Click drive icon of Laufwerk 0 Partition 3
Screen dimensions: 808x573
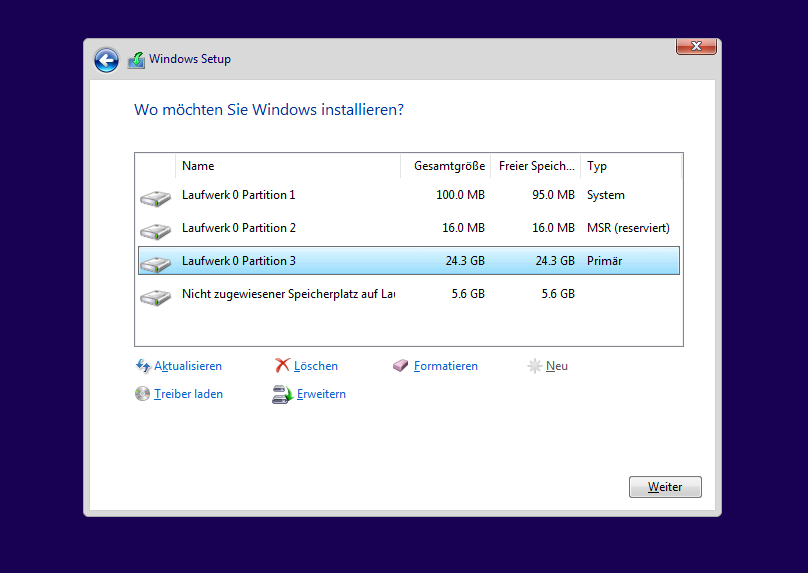point(156,264)
